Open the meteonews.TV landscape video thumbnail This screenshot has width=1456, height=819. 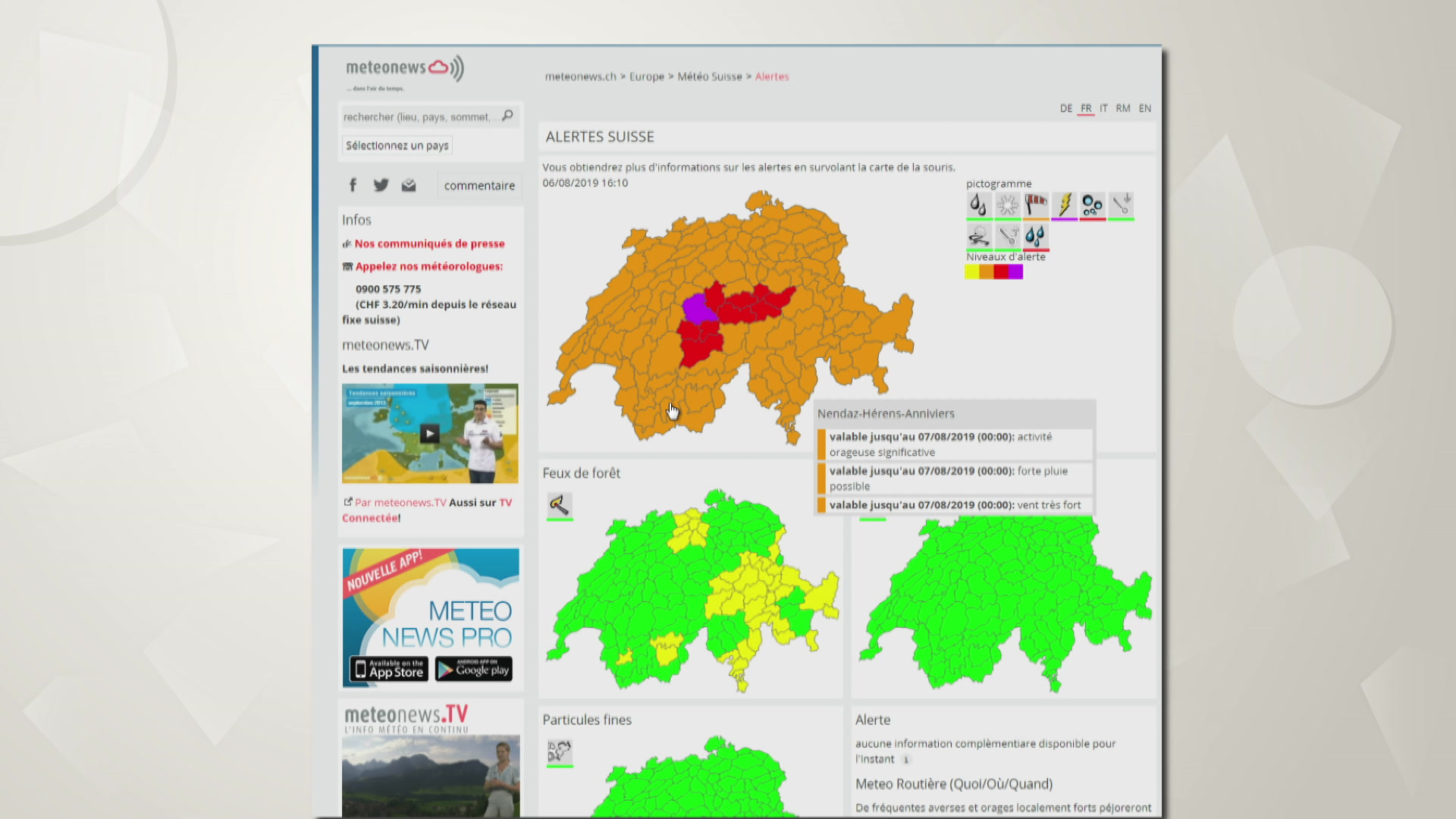(431, 775)
